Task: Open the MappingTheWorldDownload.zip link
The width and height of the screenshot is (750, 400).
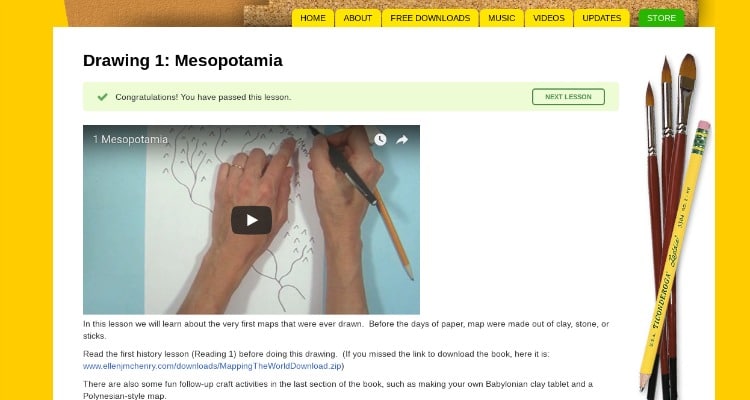Action: pos(212,366)
